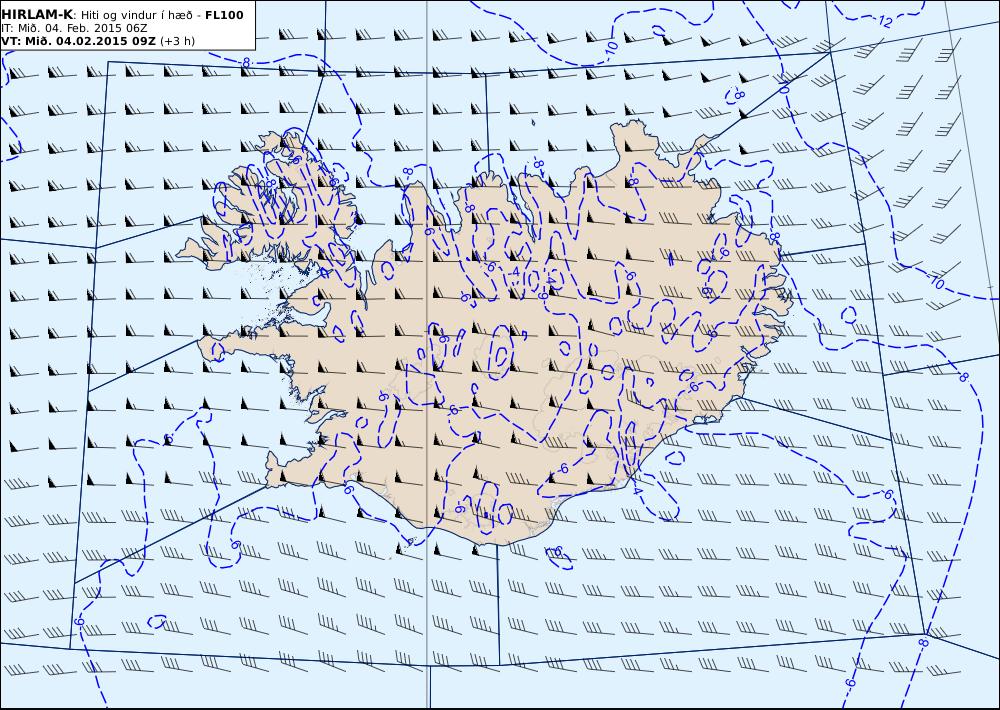Click the VT: Mið. 04.02.2015 09Z text
The height and width of the screenshot is (710, 1000).
[78, 41]
